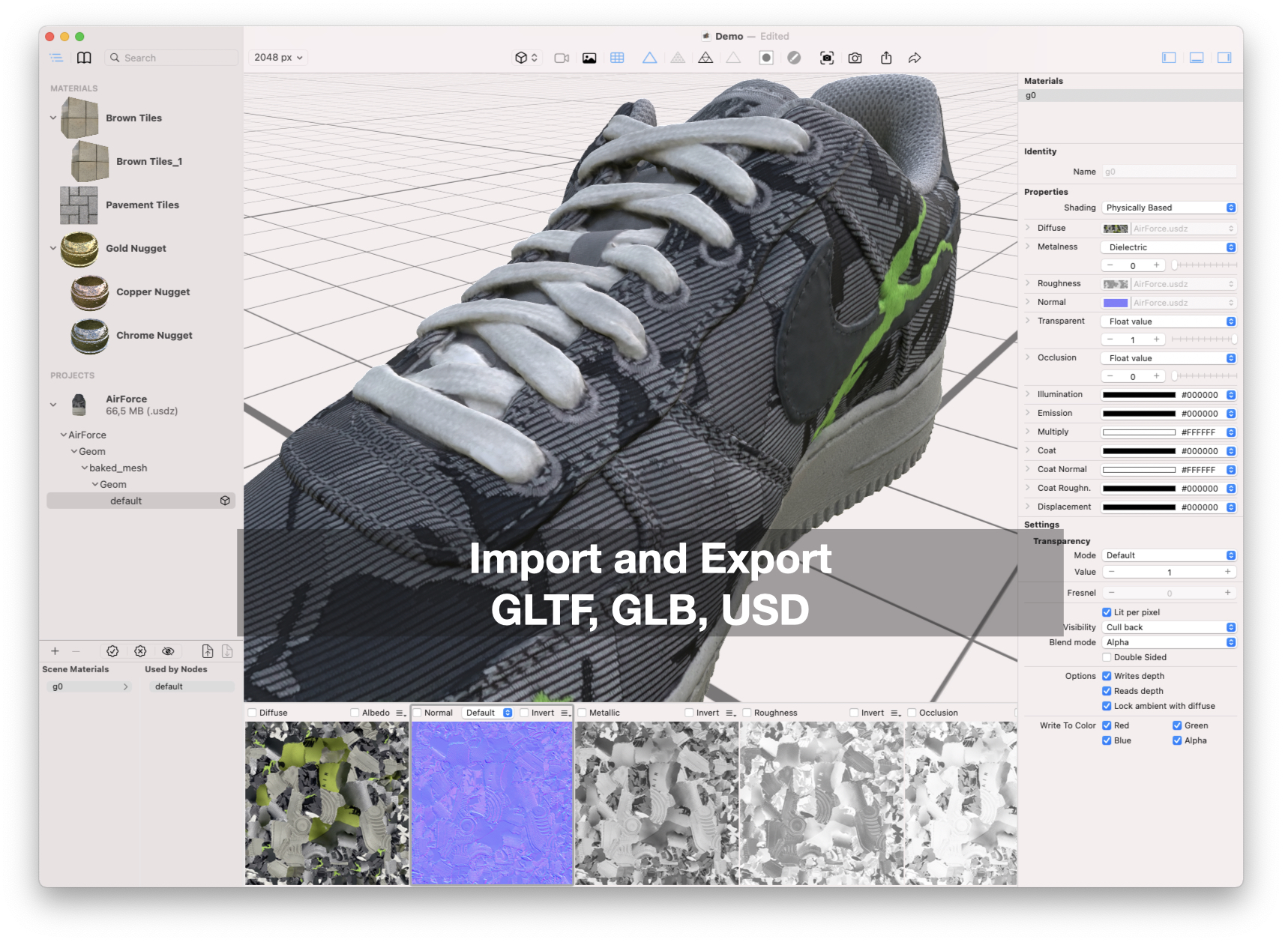Click the share upload toolbar icon
The width and height of the screenshot is (1288, 945).
[x=886, y=58]
